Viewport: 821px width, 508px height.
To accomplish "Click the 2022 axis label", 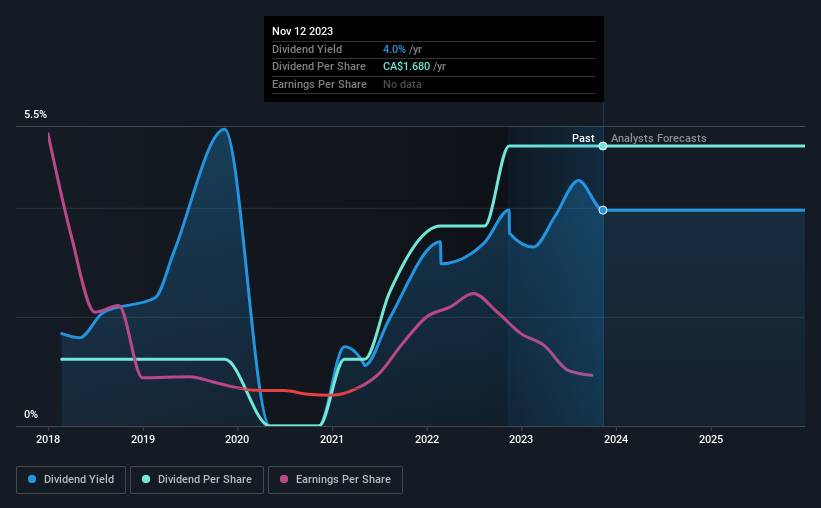I will click(427, 439).
